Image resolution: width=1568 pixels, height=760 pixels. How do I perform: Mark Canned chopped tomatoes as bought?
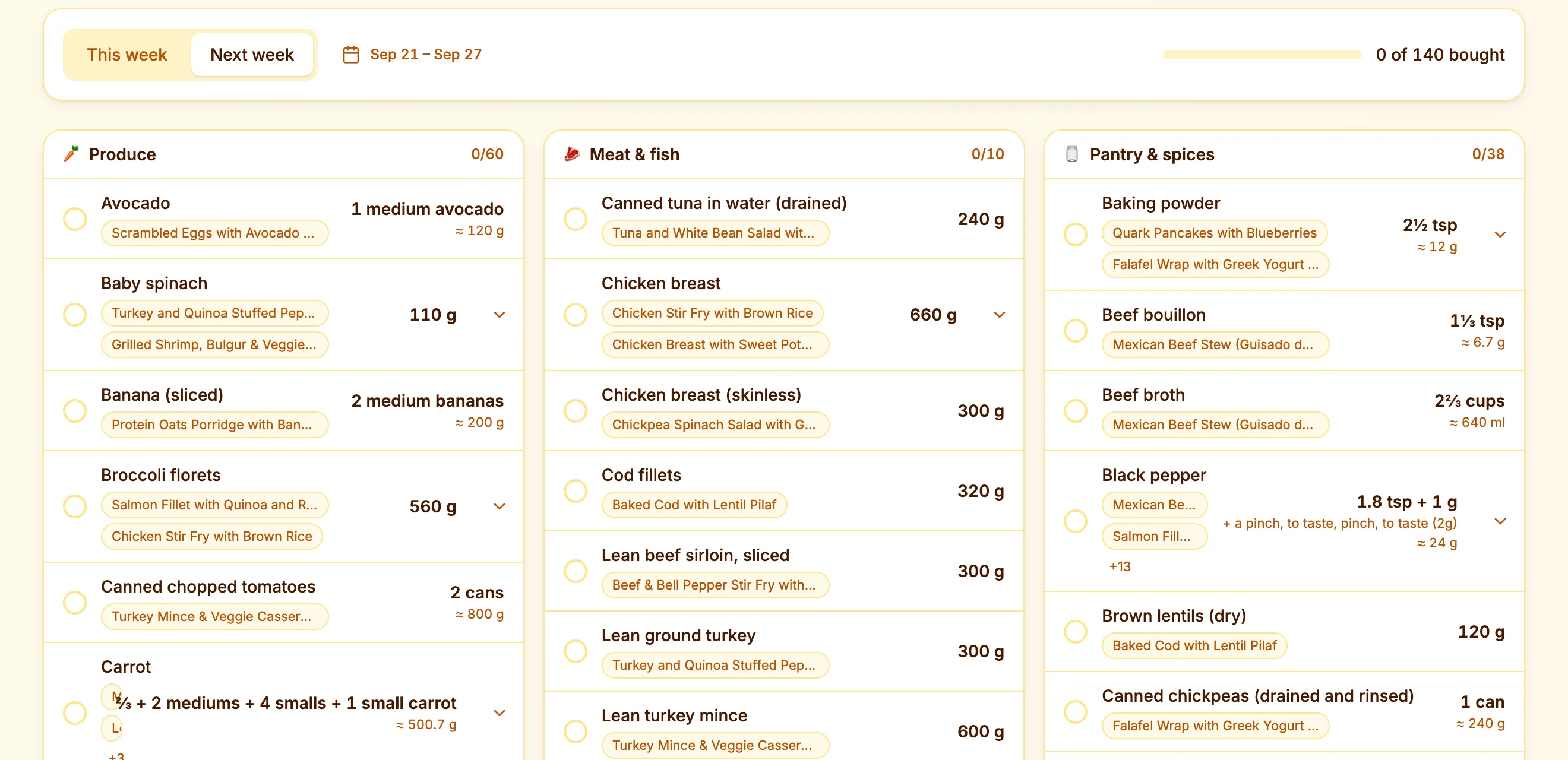click(x=75, y=603)
